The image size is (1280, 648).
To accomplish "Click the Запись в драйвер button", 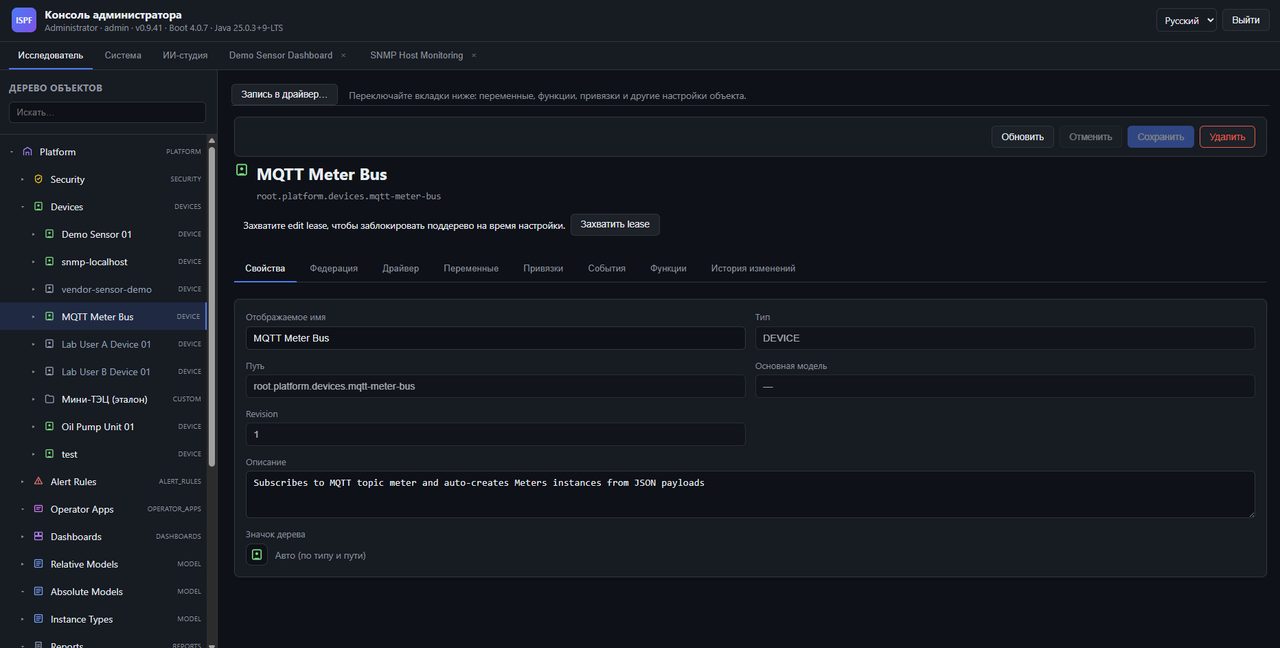I will click(285, 95).
